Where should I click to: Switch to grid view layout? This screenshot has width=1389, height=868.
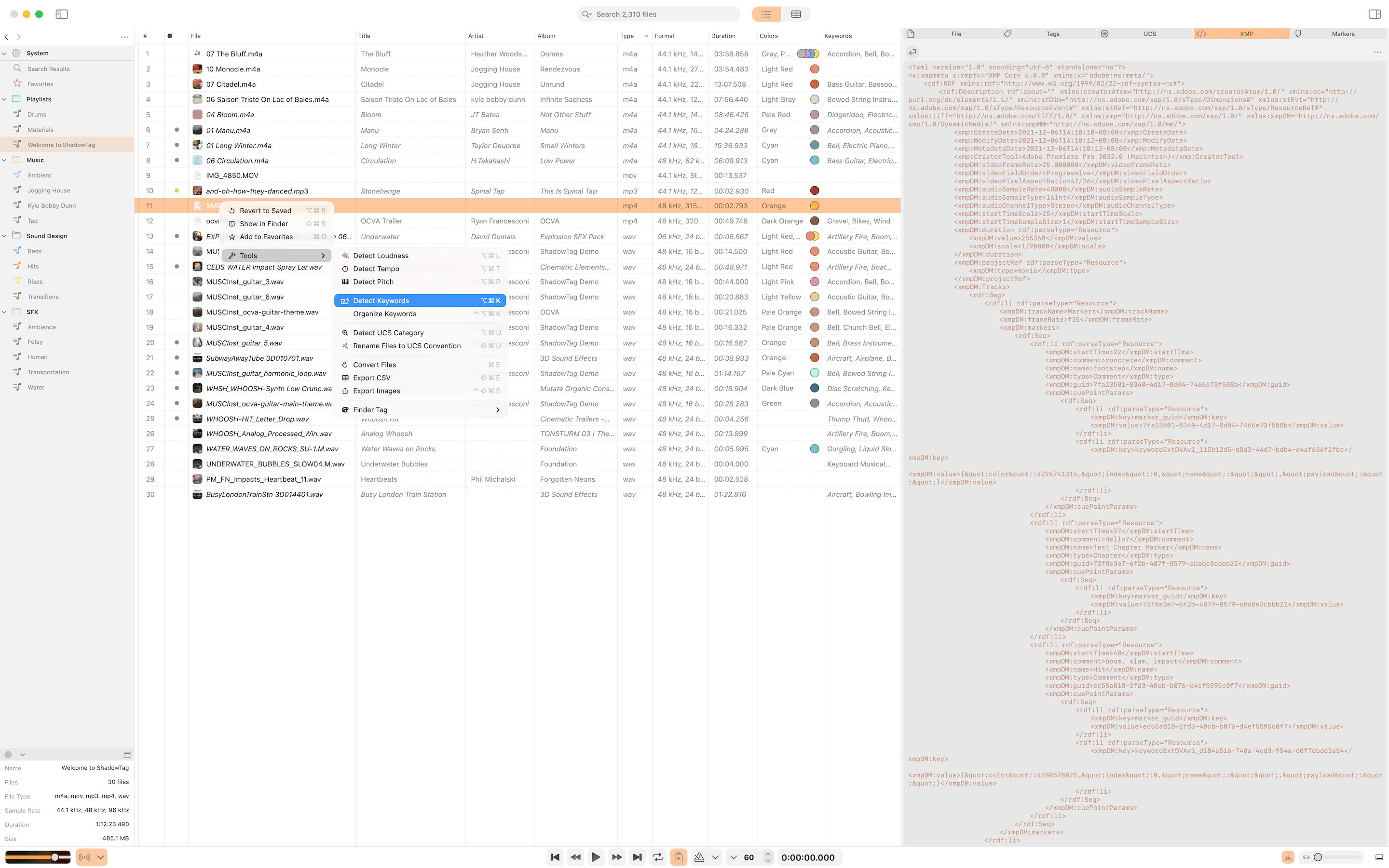pos(795,14)
